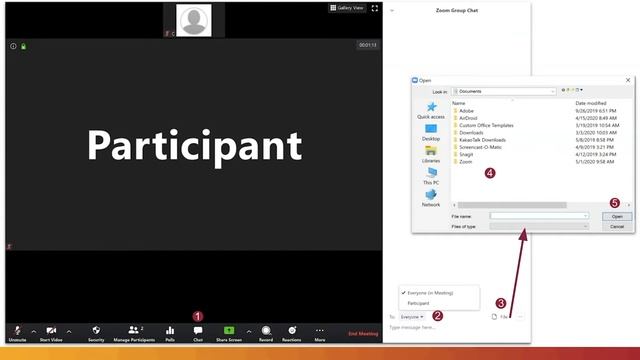
Task: Open the Reactions icon
Action: (x=292, y=330)
